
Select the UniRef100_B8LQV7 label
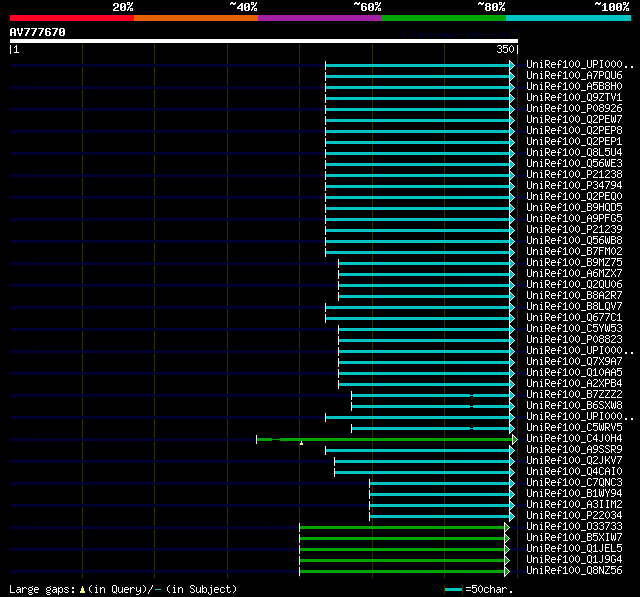coord(574,307)
